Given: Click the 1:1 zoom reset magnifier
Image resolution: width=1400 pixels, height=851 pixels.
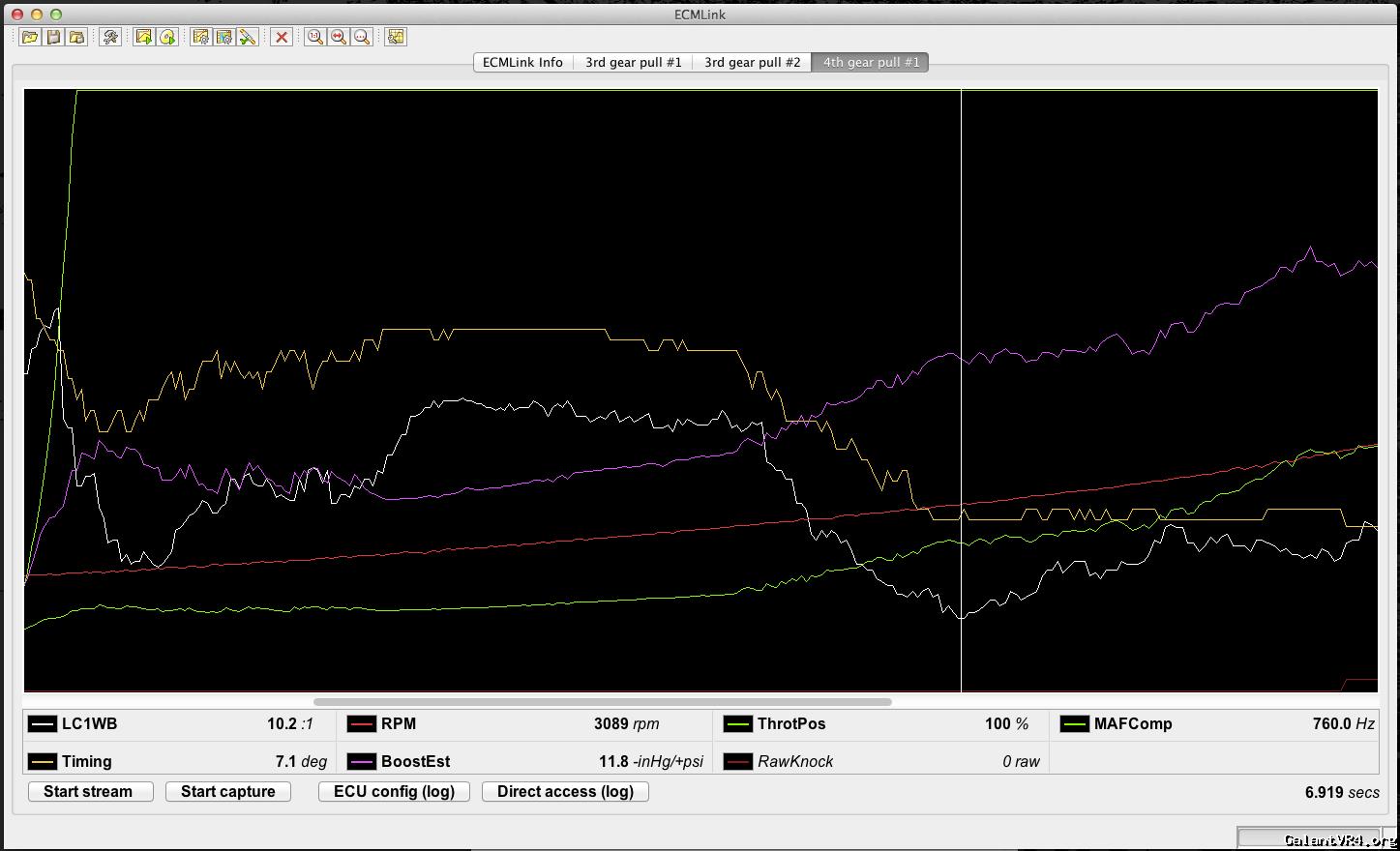Looking at the screenshot, I should 314,37.
